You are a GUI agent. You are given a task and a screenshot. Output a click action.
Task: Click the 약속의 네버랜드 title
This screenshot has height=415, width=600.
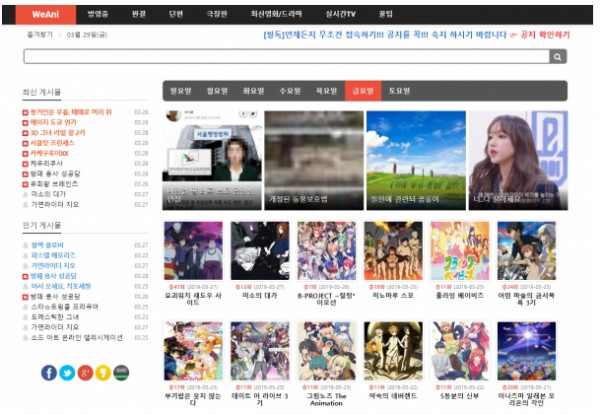[x=393, y=396]
